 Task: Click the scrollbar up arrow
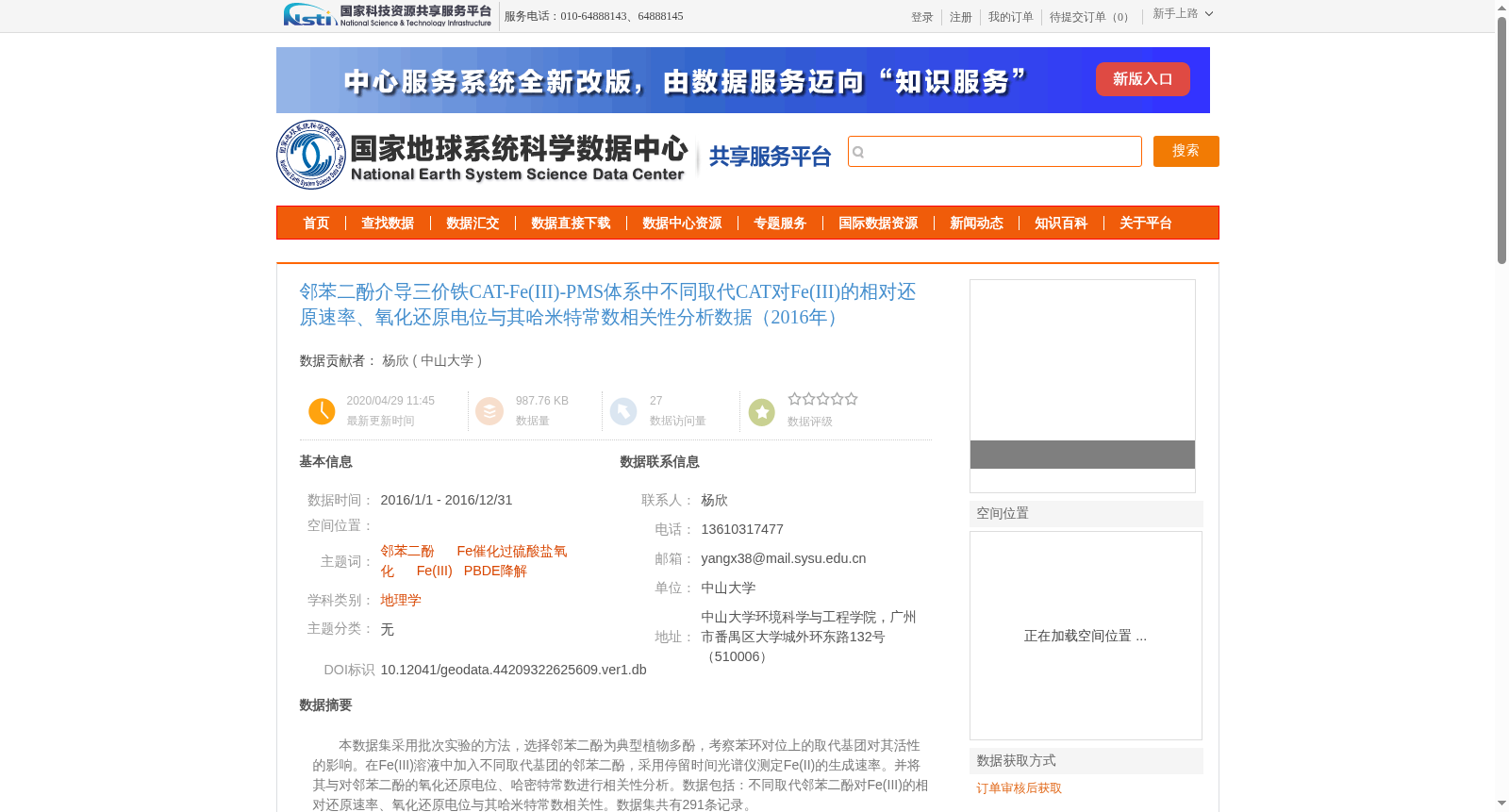click(1501, 8)
